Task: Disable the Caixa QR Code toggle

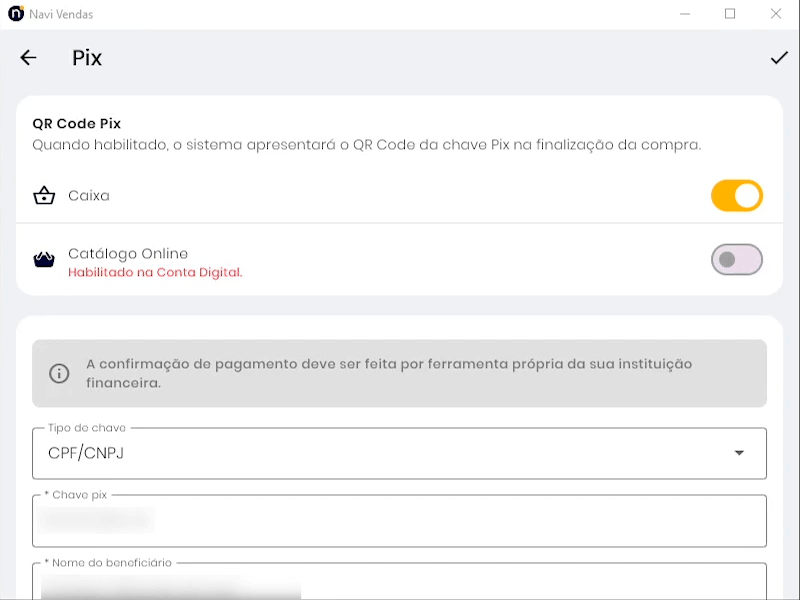Action: pyautogui.click(x=737, y=196)
